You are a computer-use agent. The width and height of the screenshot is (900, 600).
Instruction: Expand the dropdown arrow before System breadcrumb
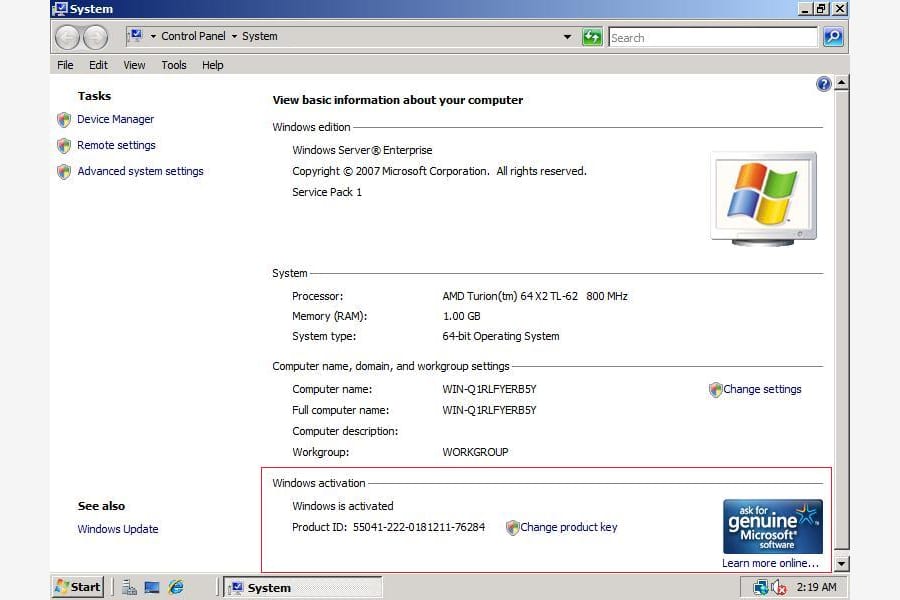pos(234,36)
